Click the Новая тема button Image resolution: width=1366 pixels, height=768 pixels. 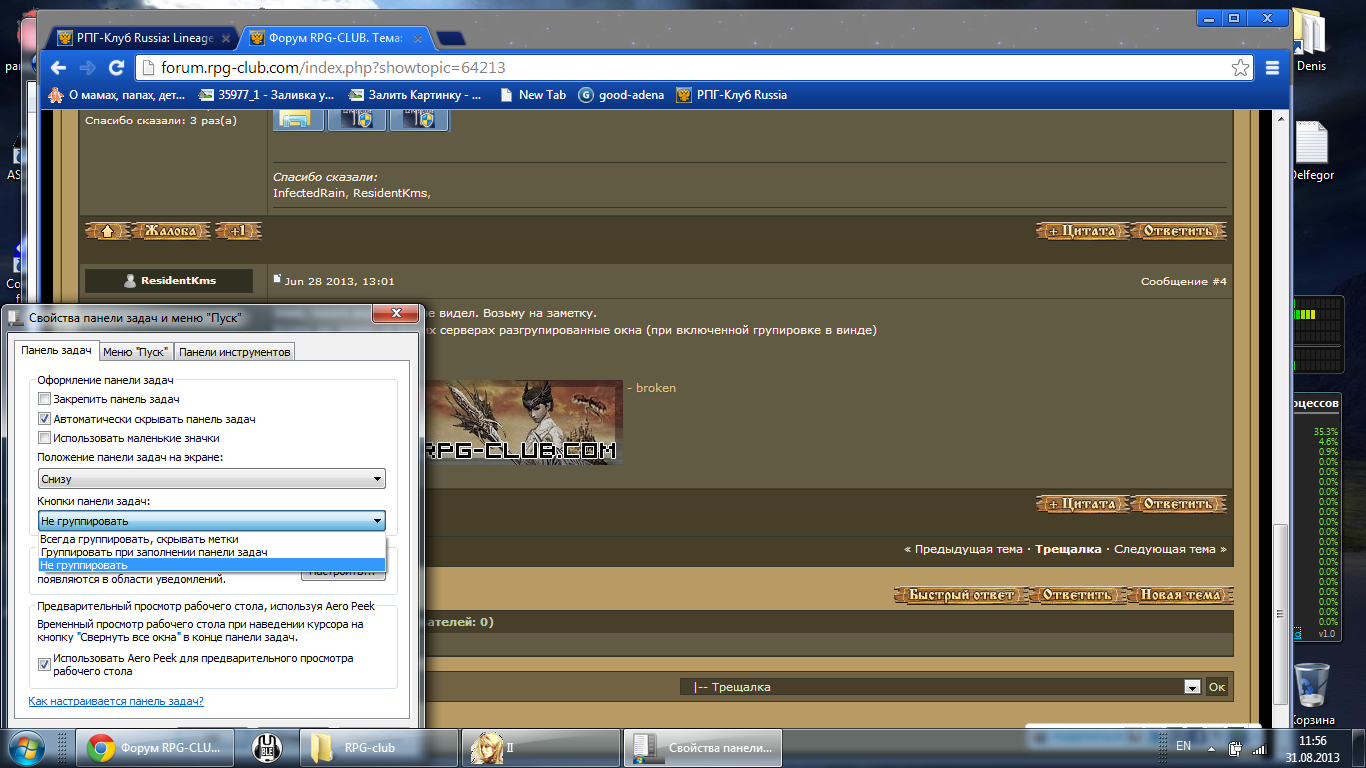(x=1181, y=595)
